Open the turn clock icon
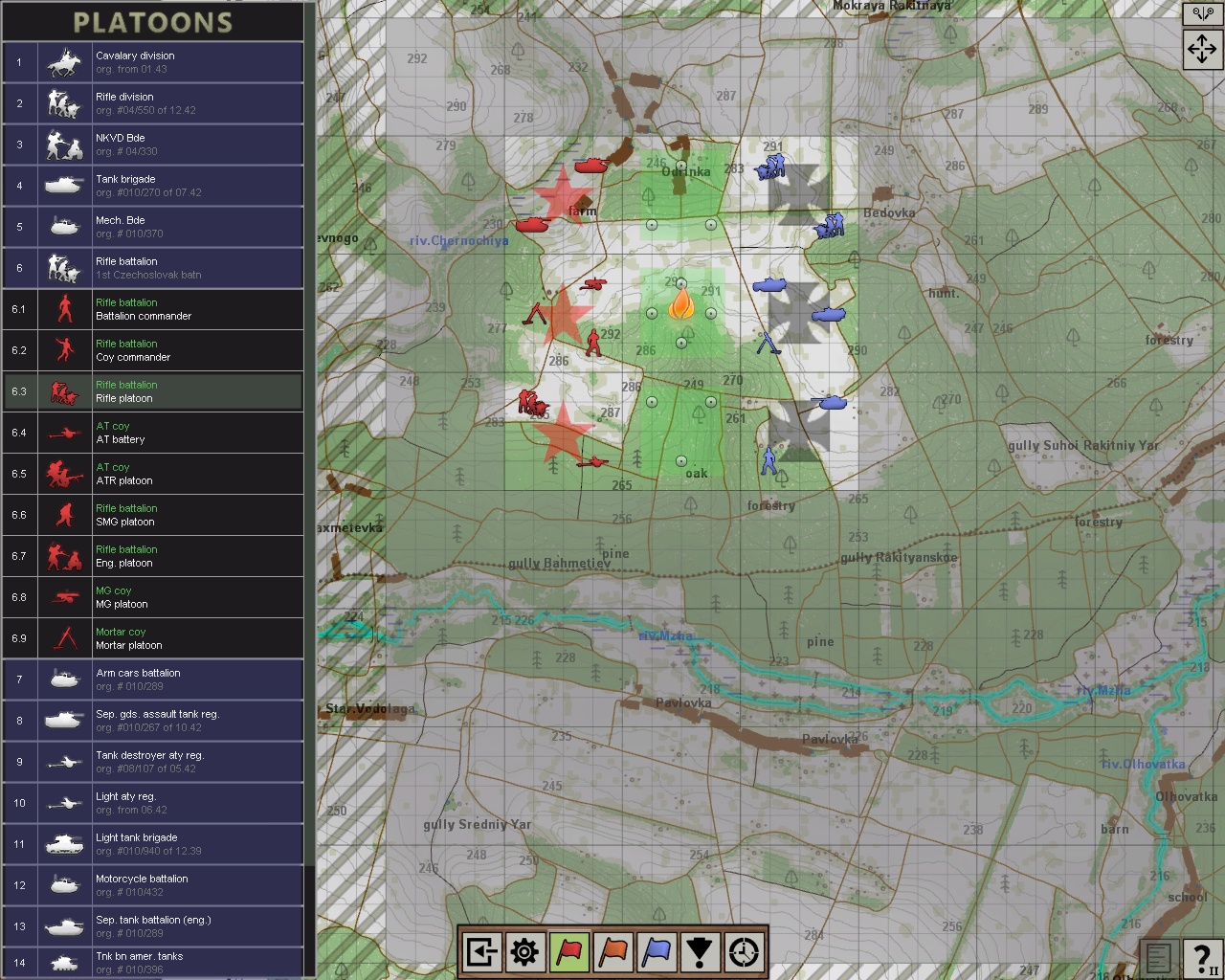 743,950
